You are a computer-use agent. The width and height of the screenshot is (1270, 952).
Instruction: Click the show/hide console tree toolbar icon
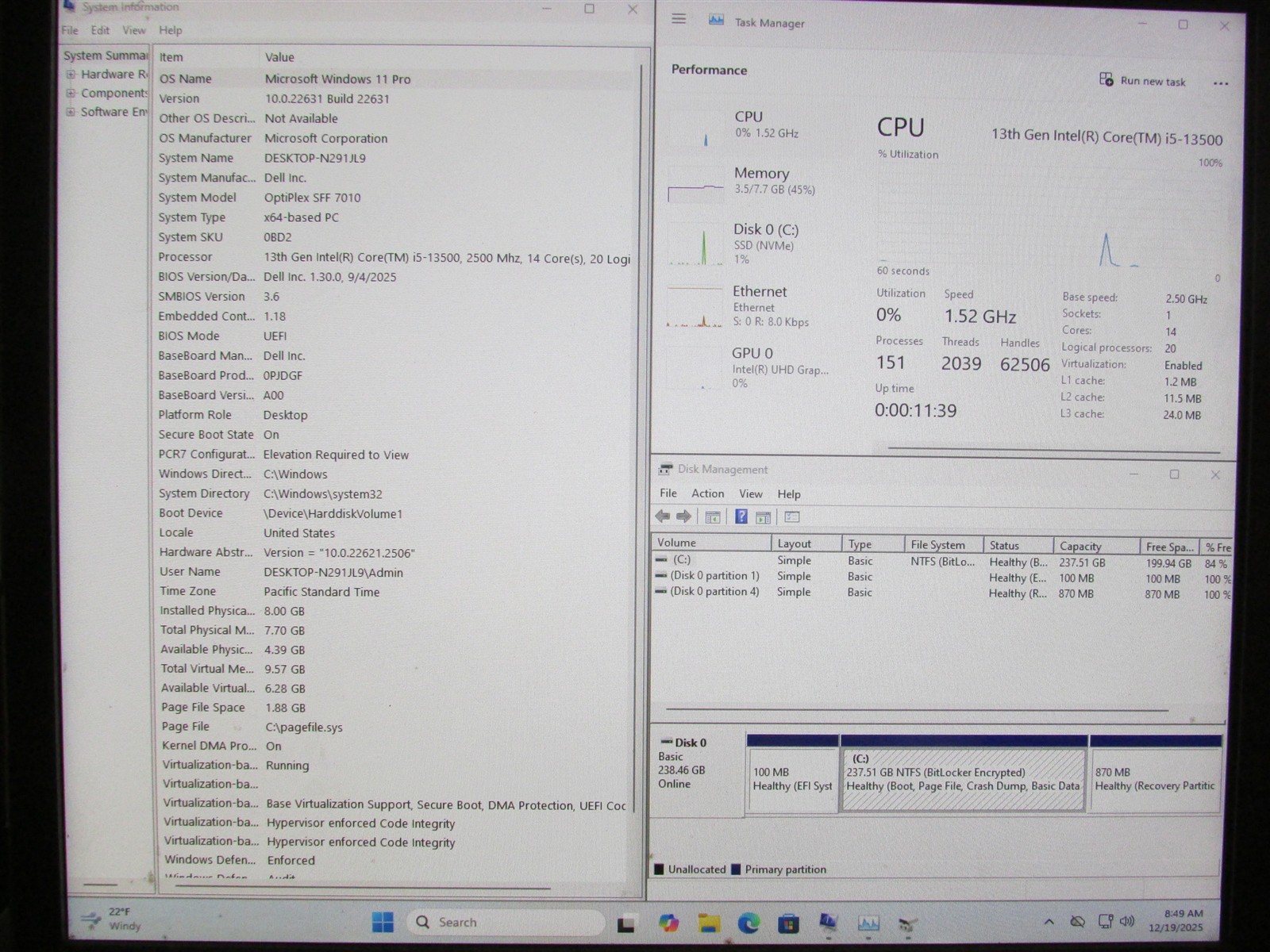click(x=713, y=517)
